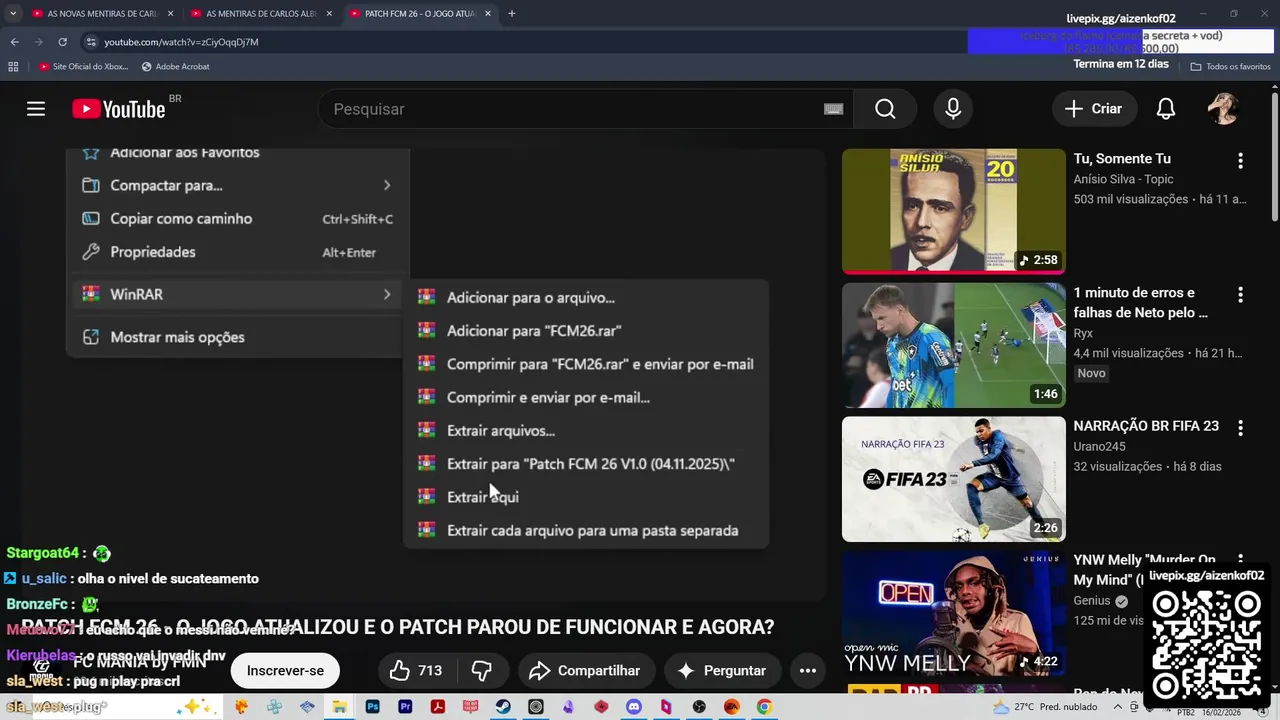Open the Photoshop taskbar icon
1280x720 pixels.
tap(372, 707)
